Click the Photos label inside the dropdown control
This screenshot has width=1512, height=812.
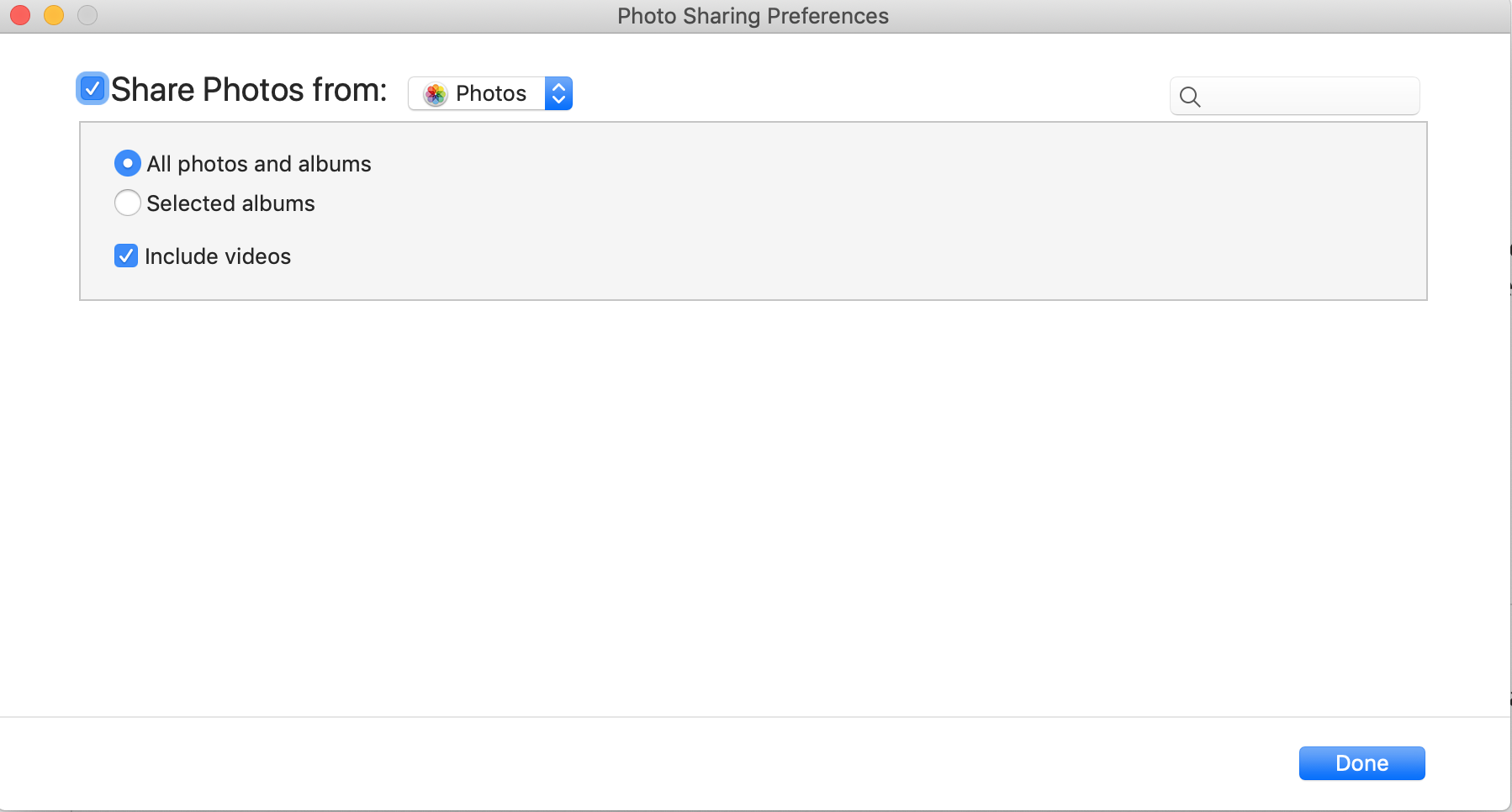pos(491,93)
